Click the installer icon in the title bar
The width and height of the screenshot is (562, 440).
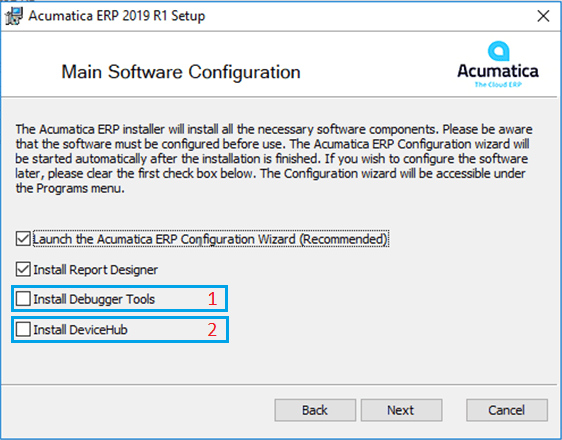pos(14,16)
